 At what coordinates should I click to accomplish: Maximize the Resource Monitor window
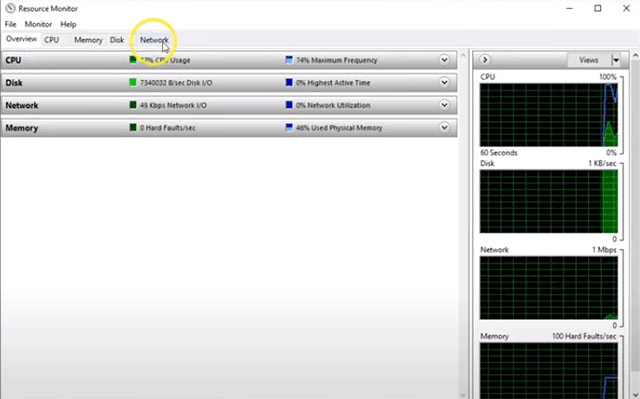[598, 8]
